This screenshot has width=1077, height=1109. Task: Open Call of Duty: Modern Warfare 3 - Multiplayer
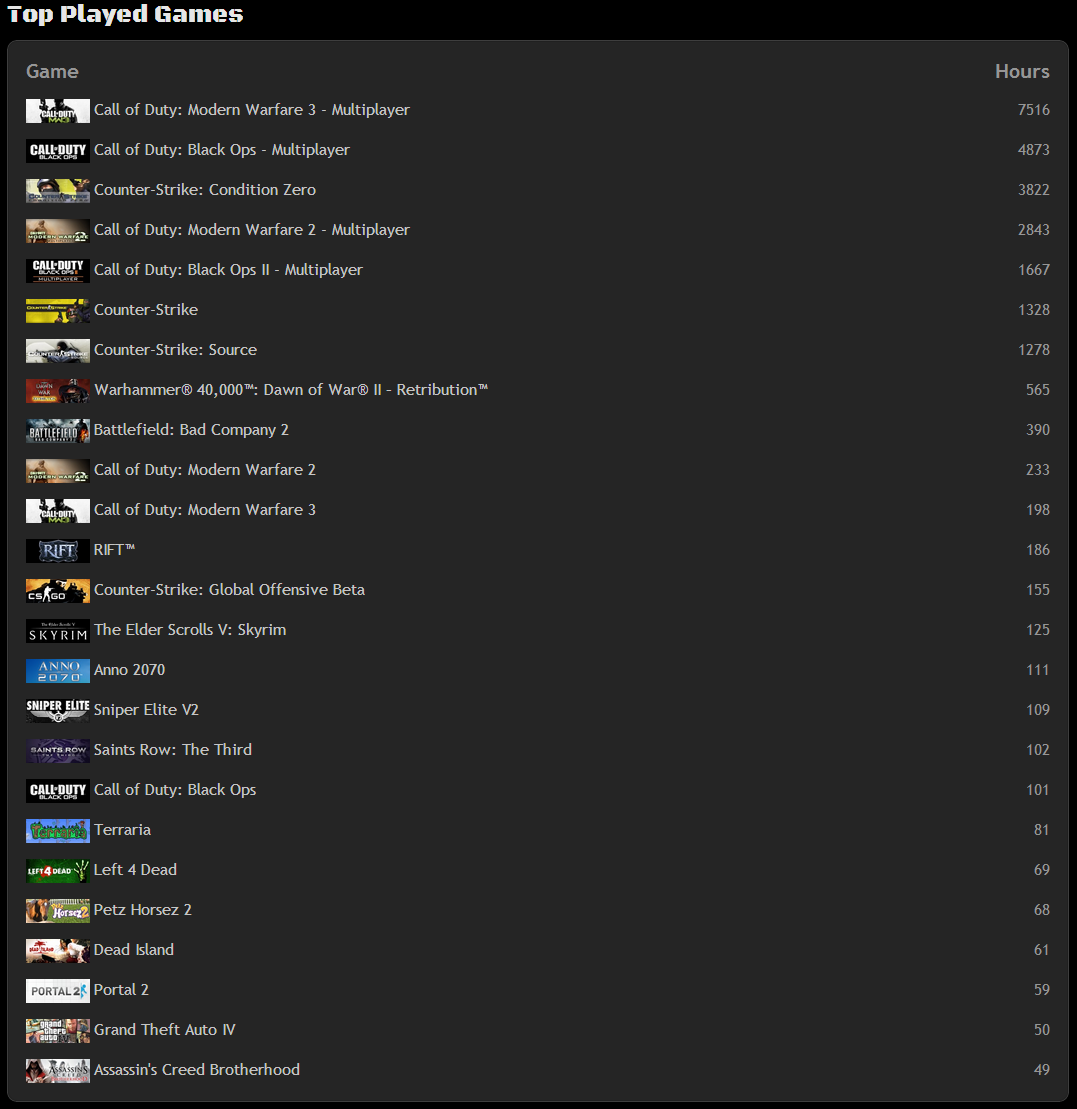coord(252,110)
